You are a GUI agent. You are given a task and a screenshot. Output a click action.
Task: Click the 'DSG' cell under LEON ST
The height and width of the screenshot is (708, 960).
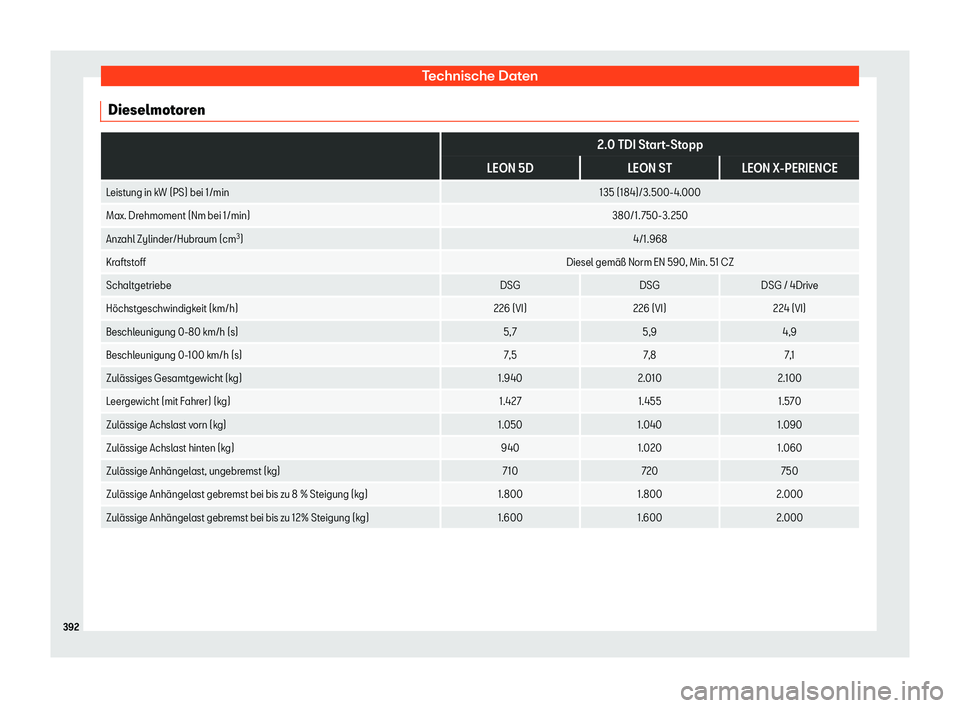650,285
